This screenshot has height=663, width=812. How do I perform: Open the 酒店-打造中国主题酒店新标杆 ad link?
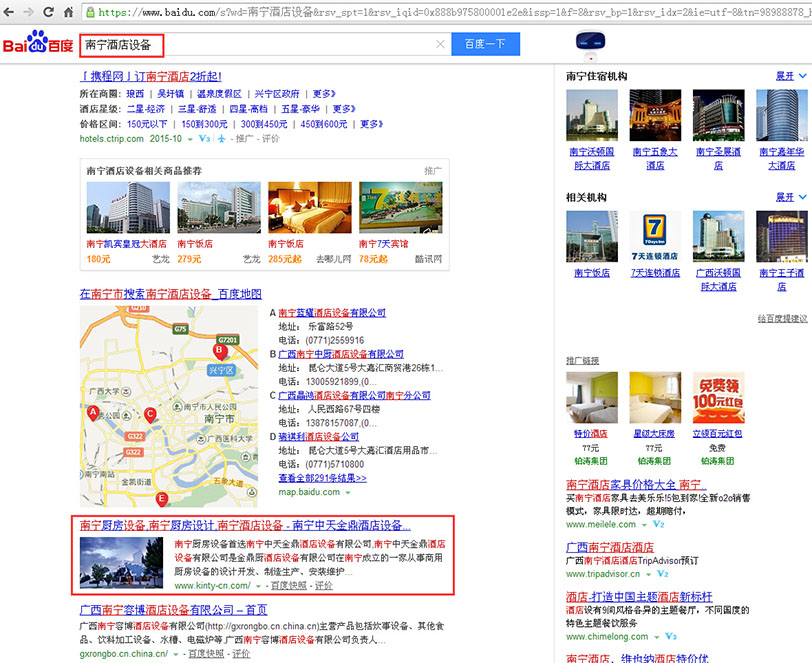click(639, 597)
